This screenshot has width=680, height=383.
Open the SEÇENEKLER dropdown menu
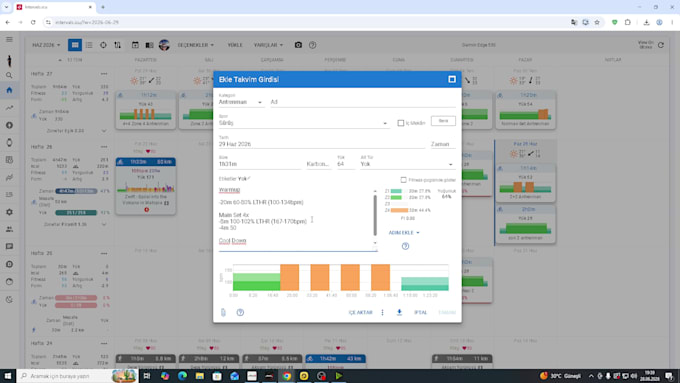196,45
